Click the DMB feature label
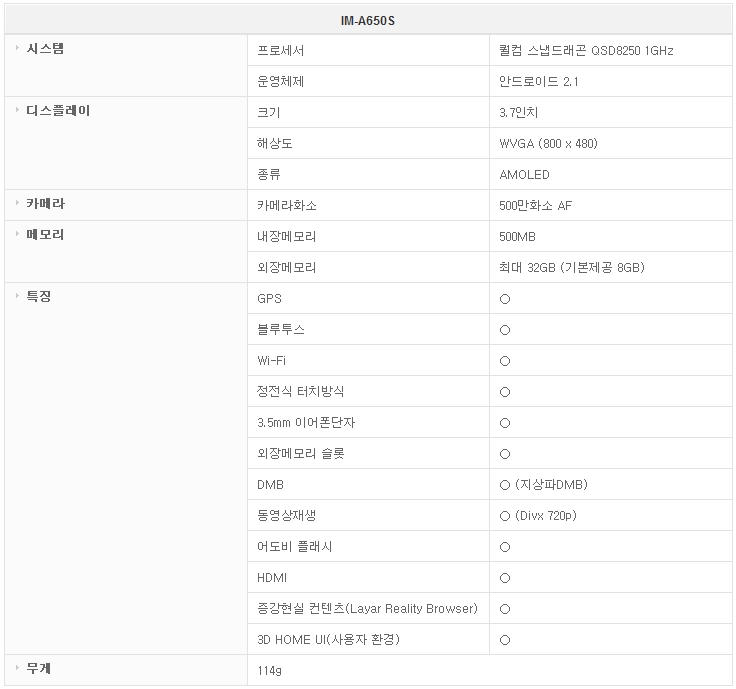 [x=270, y=484]
